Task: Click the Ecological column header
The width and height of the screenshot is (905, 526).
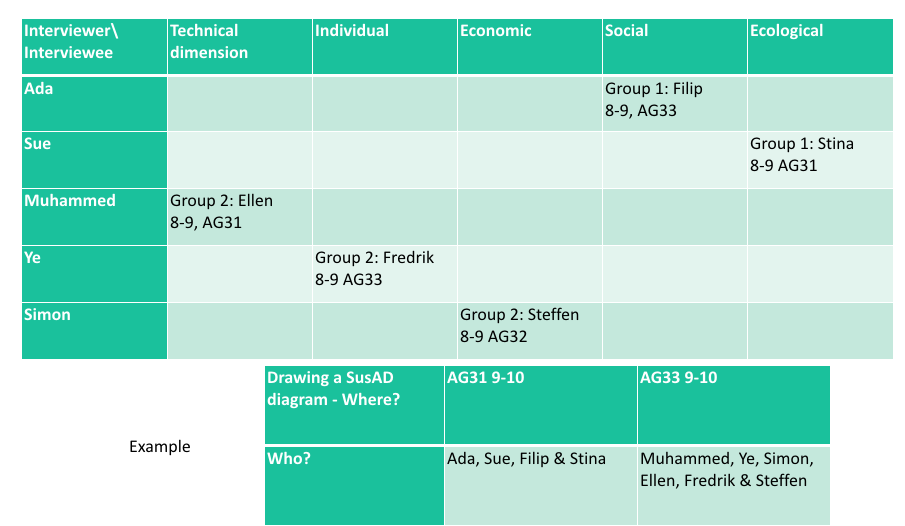Action: click(820, 46)
